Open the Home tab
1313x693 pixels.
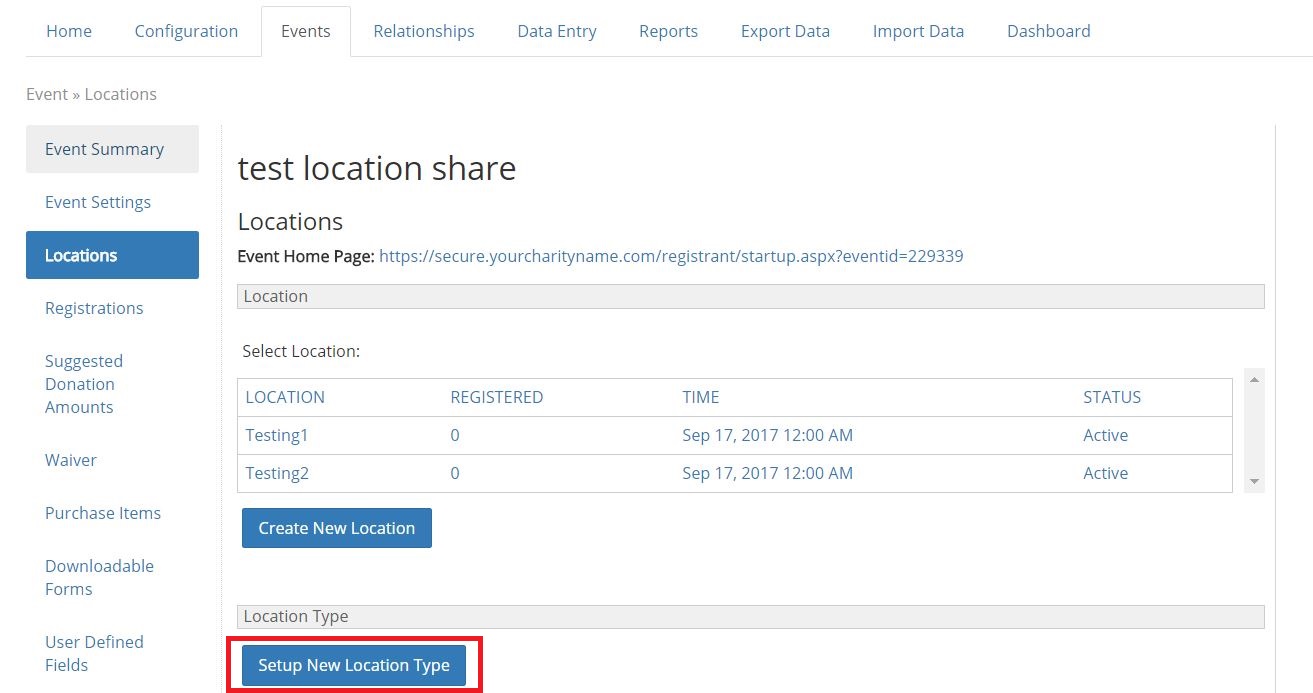(x=69, y=31)
